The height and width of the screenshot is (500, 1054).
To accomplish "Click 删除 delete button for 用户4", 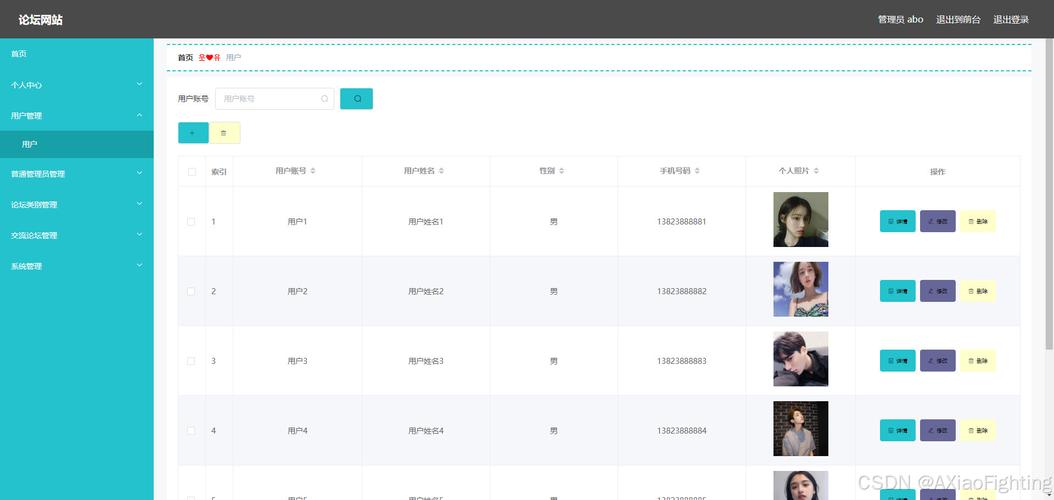I will (x=977, y=430).
